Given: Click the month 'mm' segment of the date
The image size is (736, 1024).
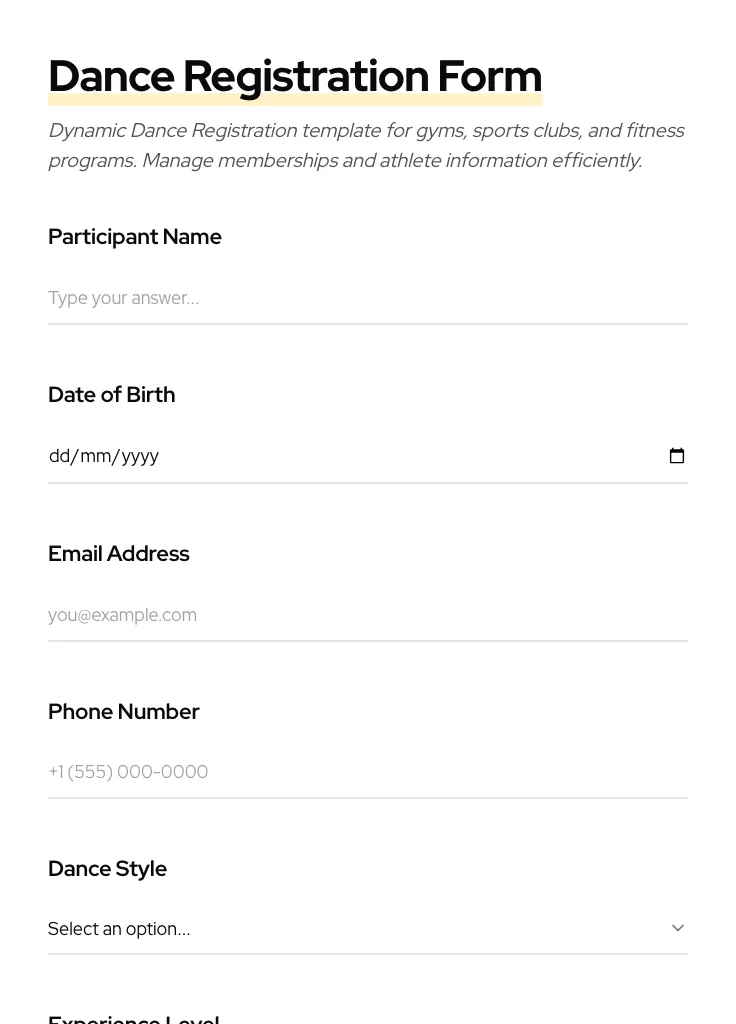Looking at the screenshot, I should (95, 456).
